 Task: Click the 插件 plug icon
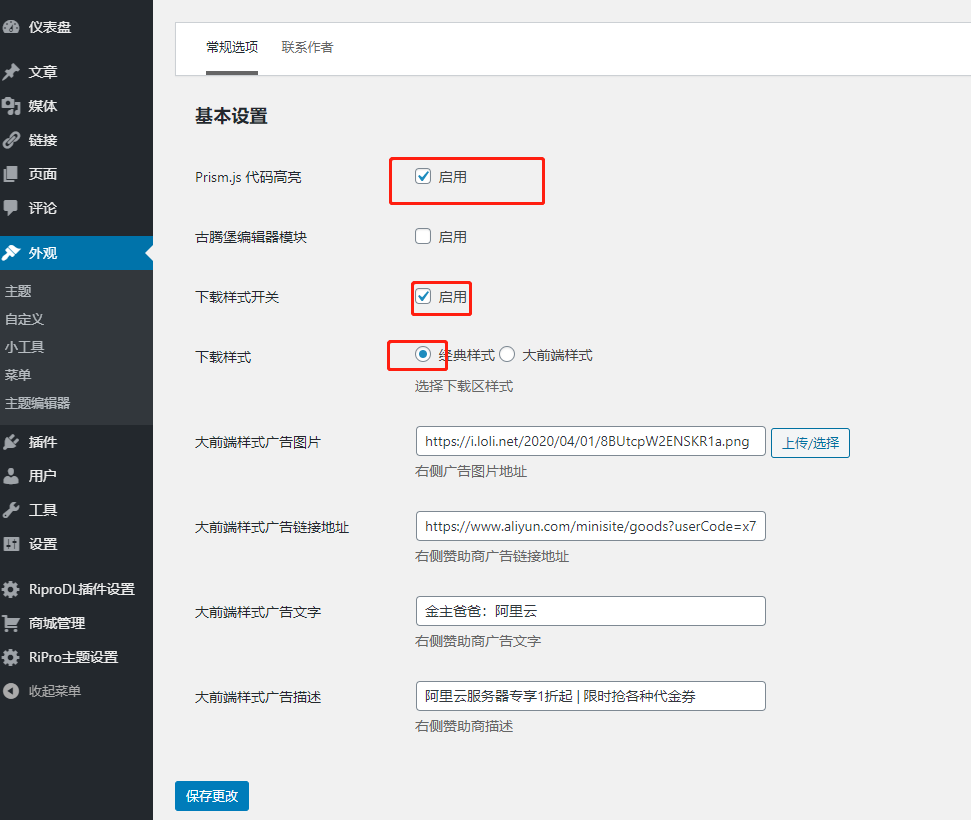(x=11, y=442)
